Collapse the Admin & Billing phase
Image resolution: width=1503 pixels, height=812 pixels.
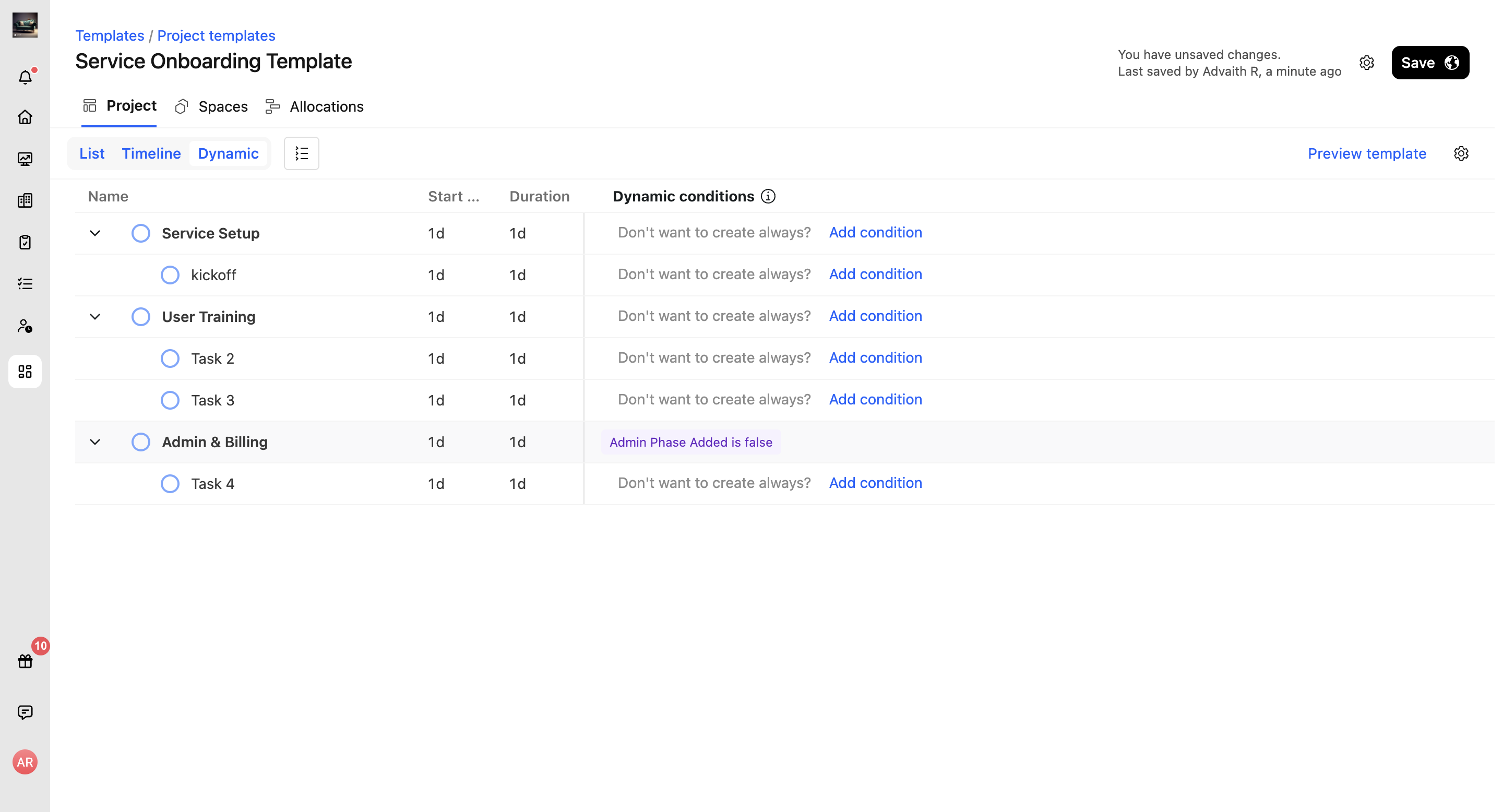(95, 442)
